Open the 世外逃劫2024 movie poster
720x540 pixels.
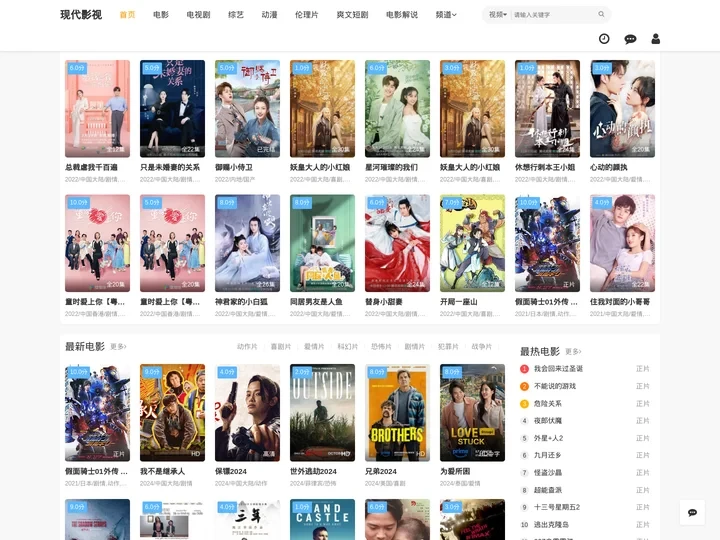tap(322, 413)
